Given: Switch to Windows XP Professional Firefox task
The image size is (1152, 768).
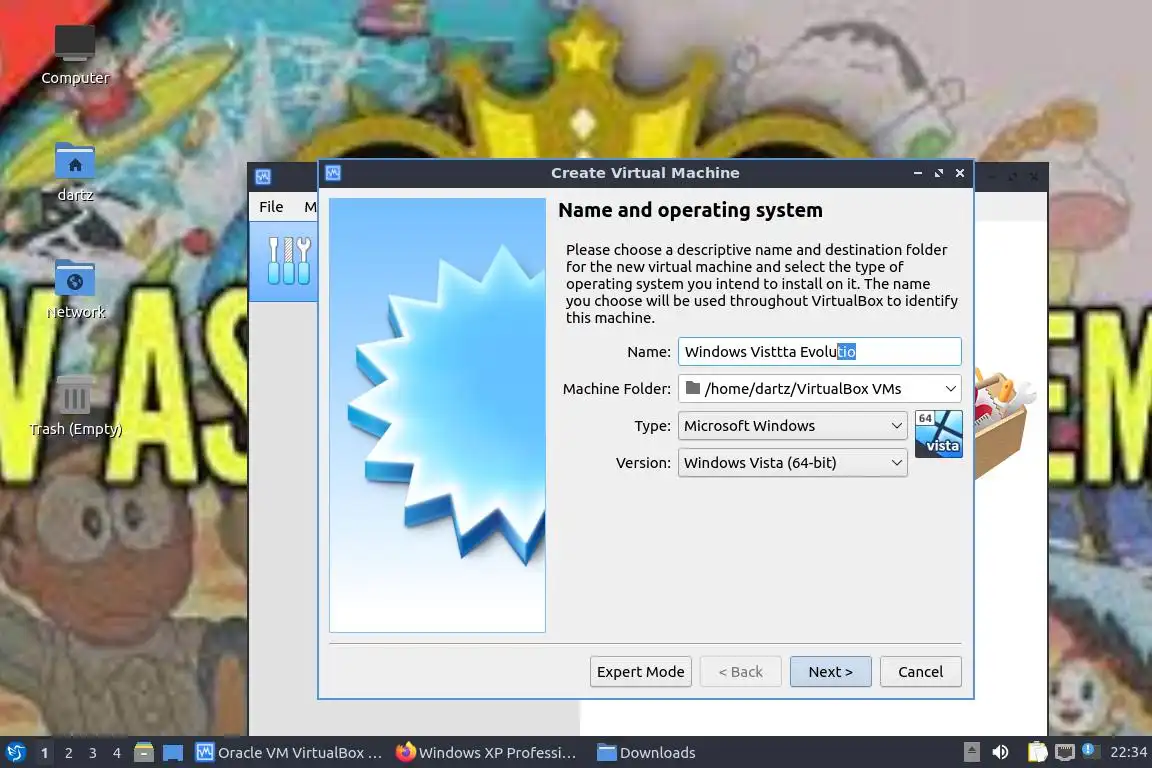Looking at the screenshot, I should pyautogui.click(x=486, y=753).
